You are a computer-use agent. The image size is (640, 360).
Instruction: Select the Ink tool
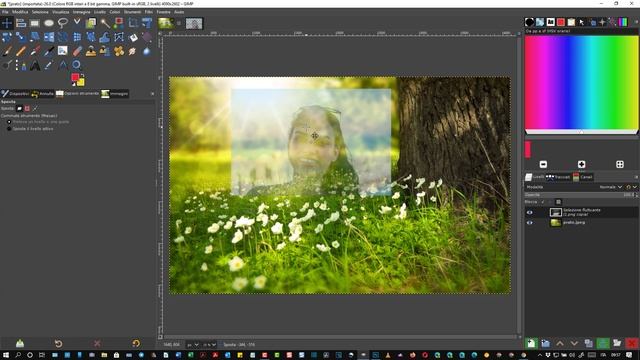pyautogui.click(x=49, y=51)
